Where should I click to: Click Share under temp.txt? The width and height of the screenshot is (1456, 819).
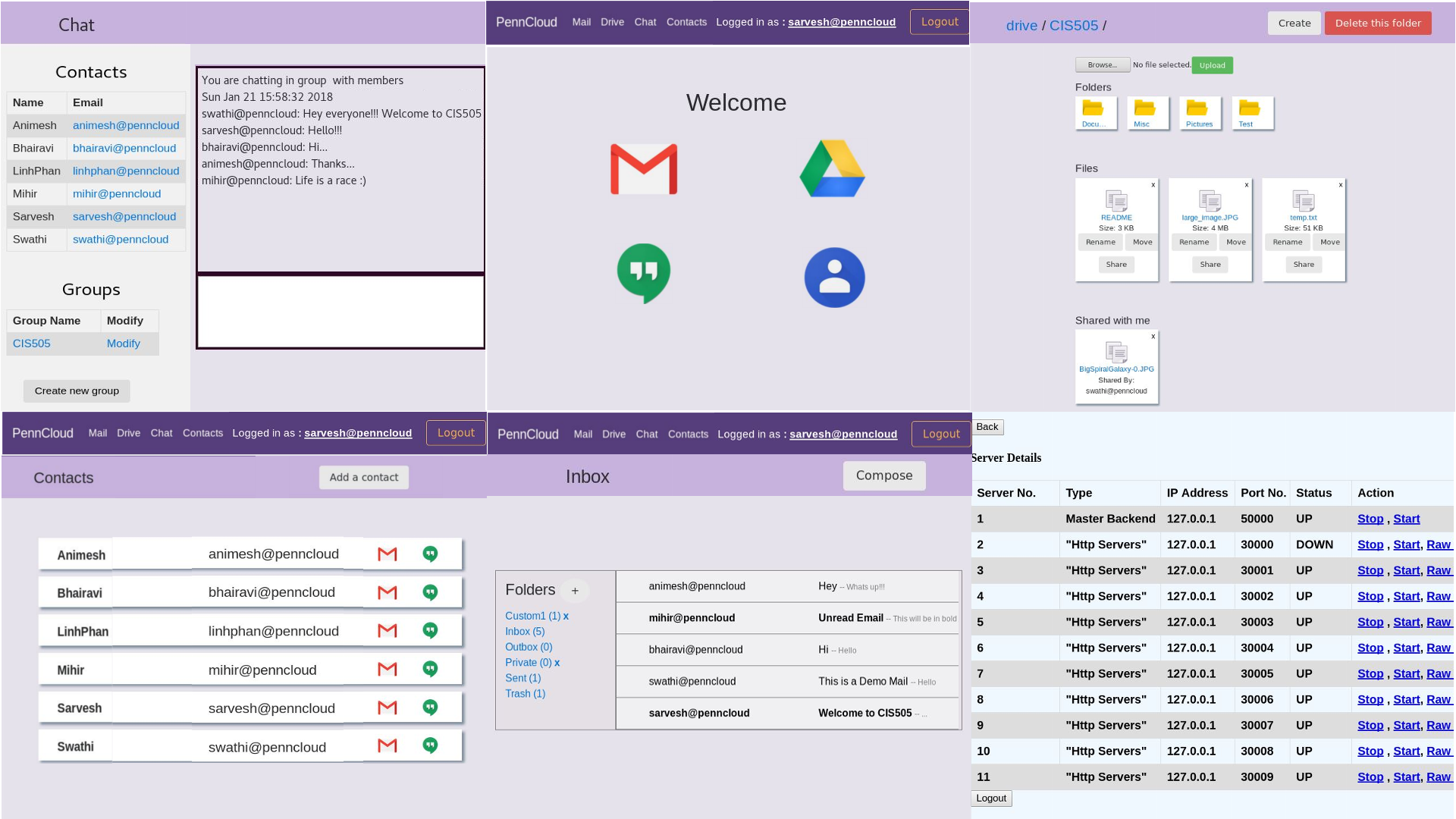click(x=1304, y=264)
